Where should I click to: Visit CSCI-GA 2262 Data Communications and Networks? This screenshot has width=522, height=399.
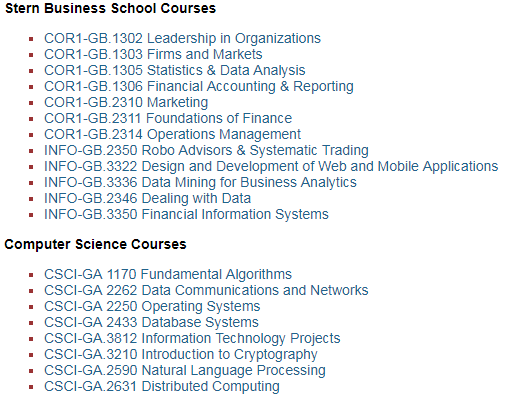pyautogui.click(x=206, y=290)
